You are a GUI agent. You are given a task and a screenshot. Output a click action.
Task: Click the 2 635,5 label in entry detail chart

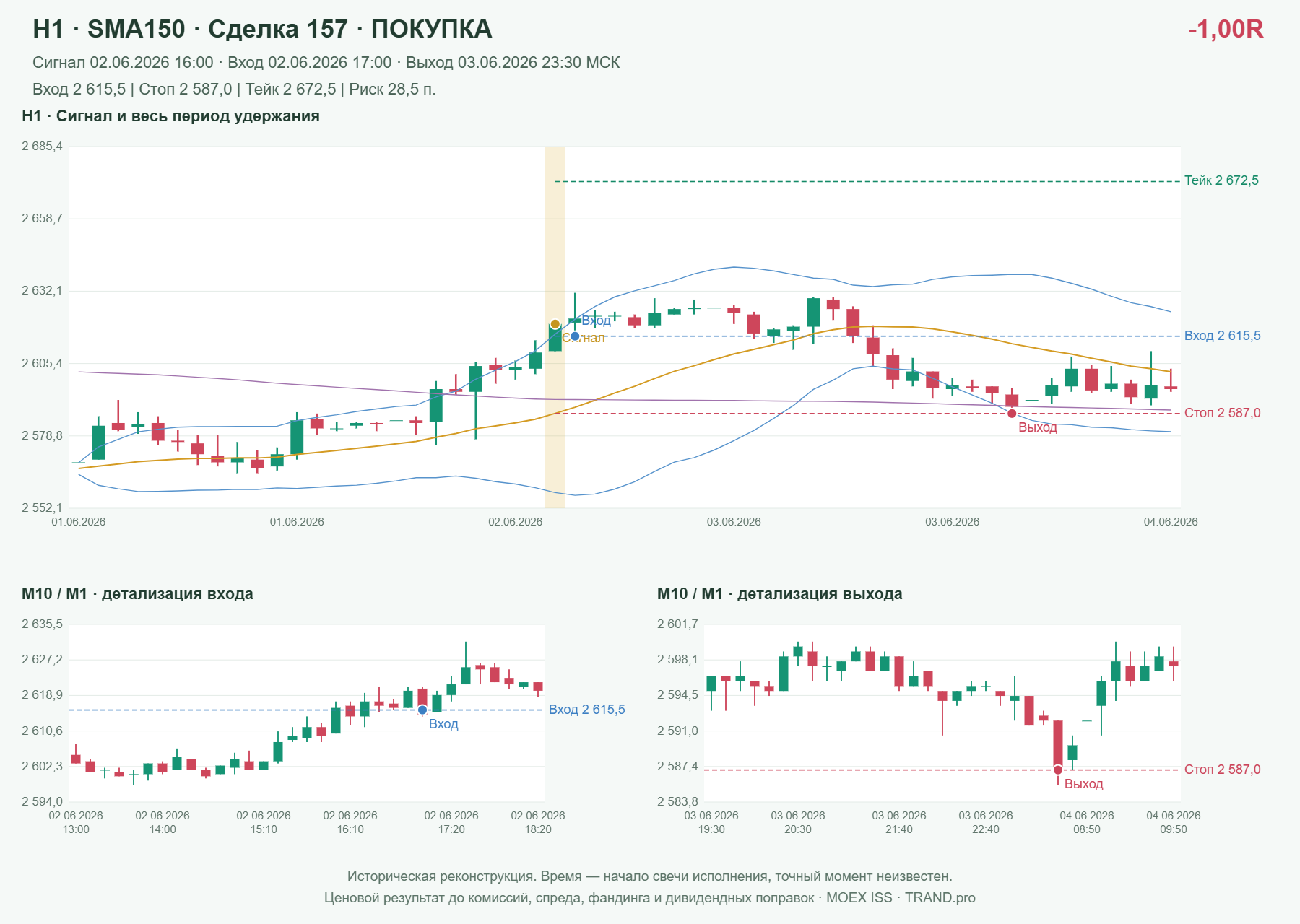pos(42,624)
